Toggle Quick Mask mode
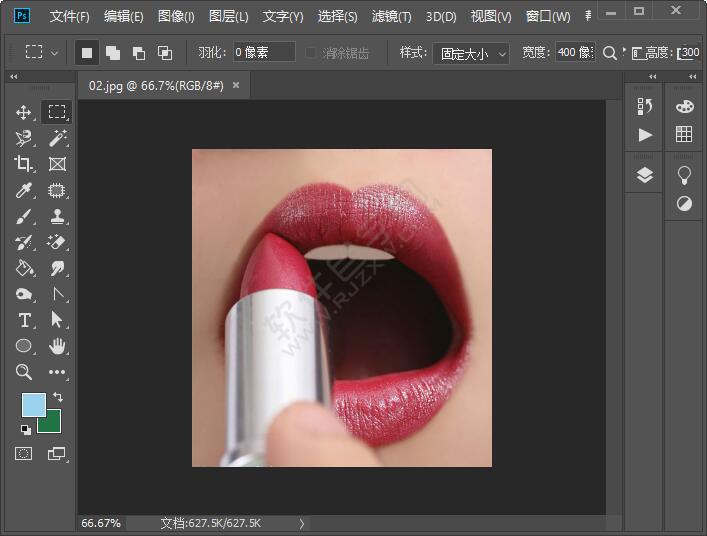707x536 pixels. click(23, 453)
